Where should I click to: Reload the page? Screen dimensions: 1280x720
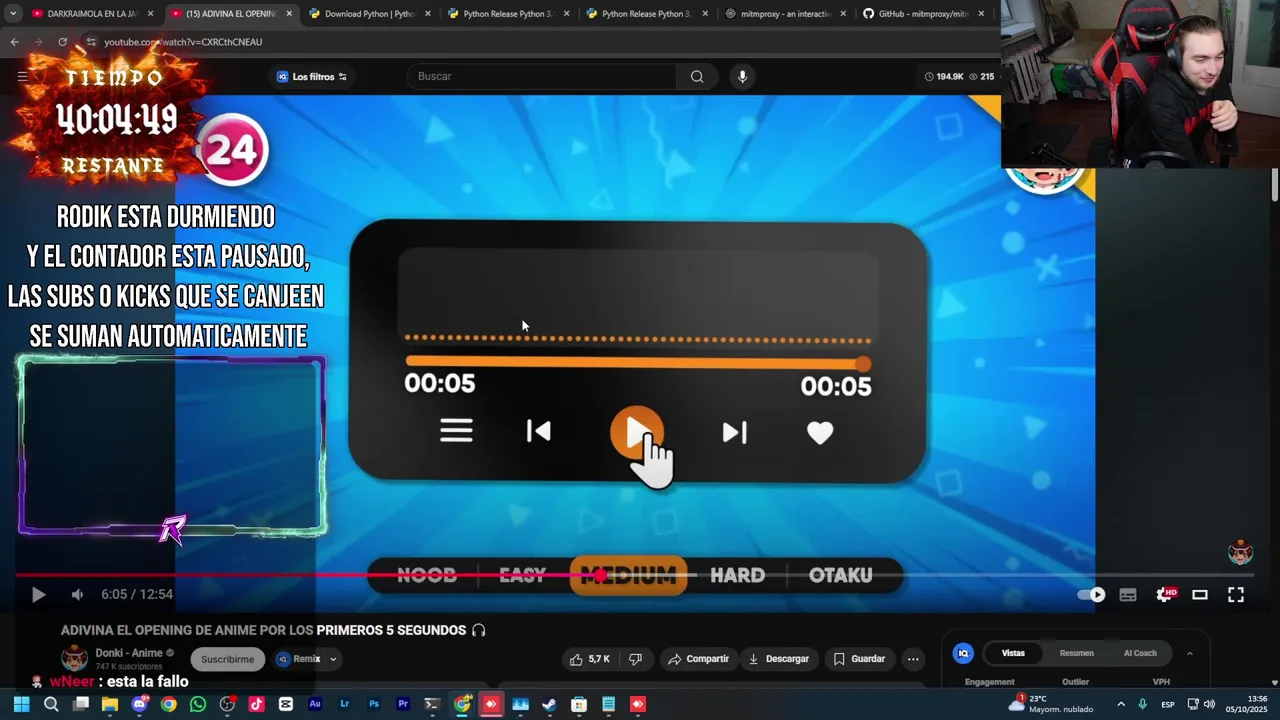(x=62, y=42)
